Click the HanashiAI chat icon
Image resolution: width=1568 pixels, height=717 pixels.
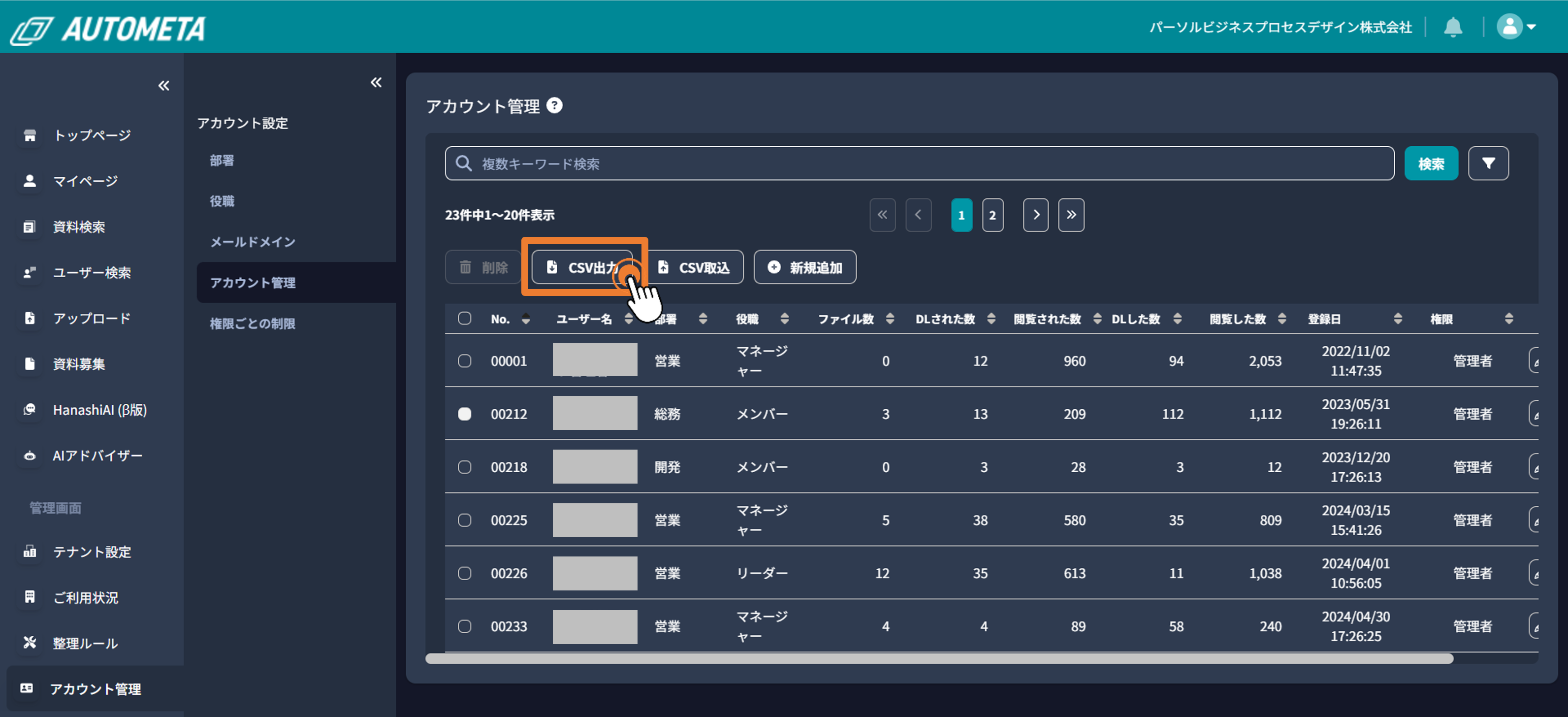click(x=29, y=410)
